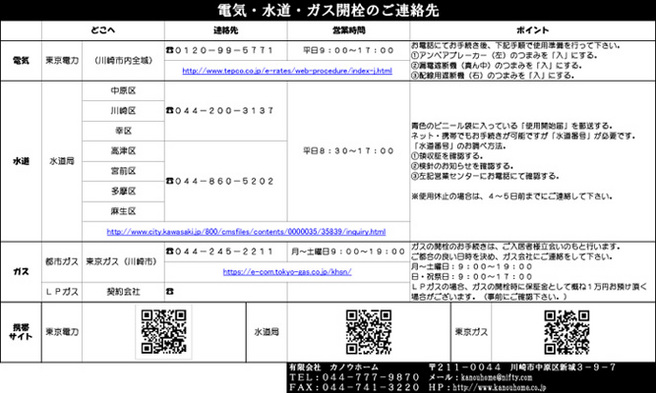Click the title 電気・水道・ガス開栓のご連絡先
The width and height of the screenshot is (656, 393).
[x=328, y=10]
